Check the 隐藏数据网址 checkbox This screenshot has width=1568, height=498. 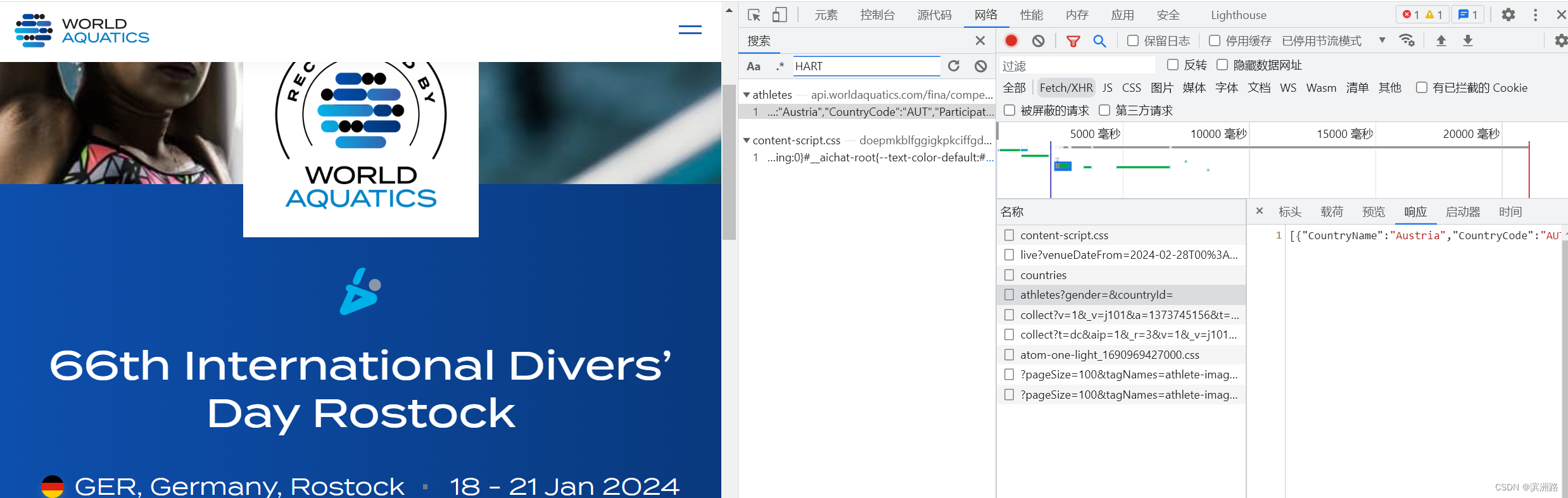pos(1222,65)
